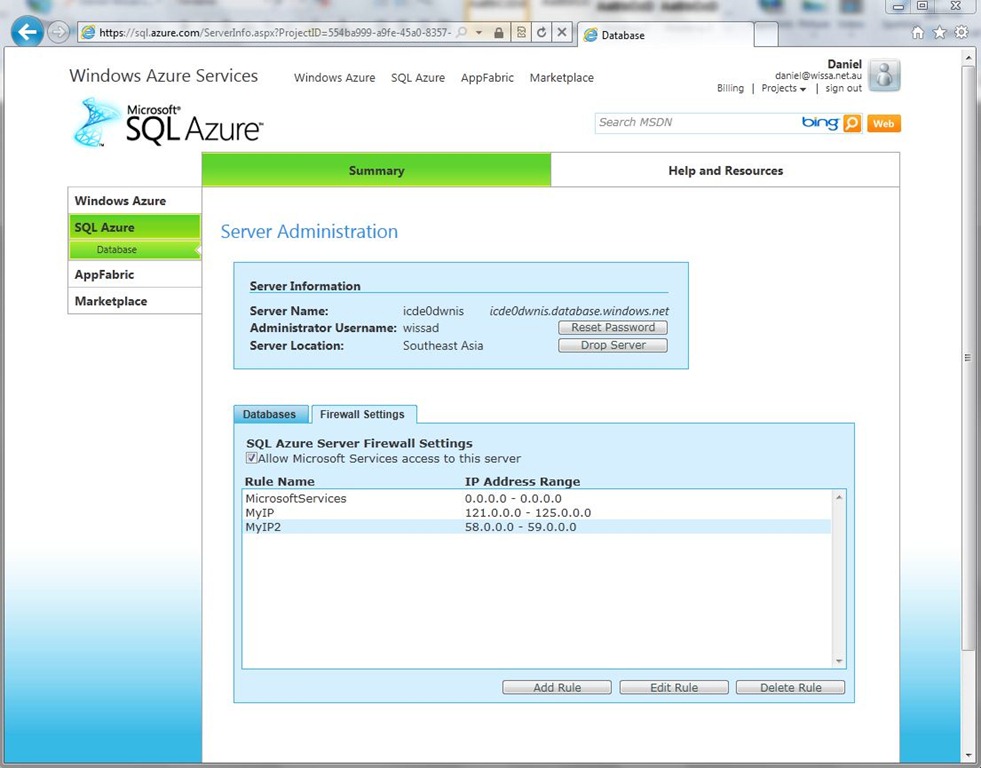This screenshot has width=981, height=768.
Task: Click the Bing search magnifier icon
Action: (851, 124)
